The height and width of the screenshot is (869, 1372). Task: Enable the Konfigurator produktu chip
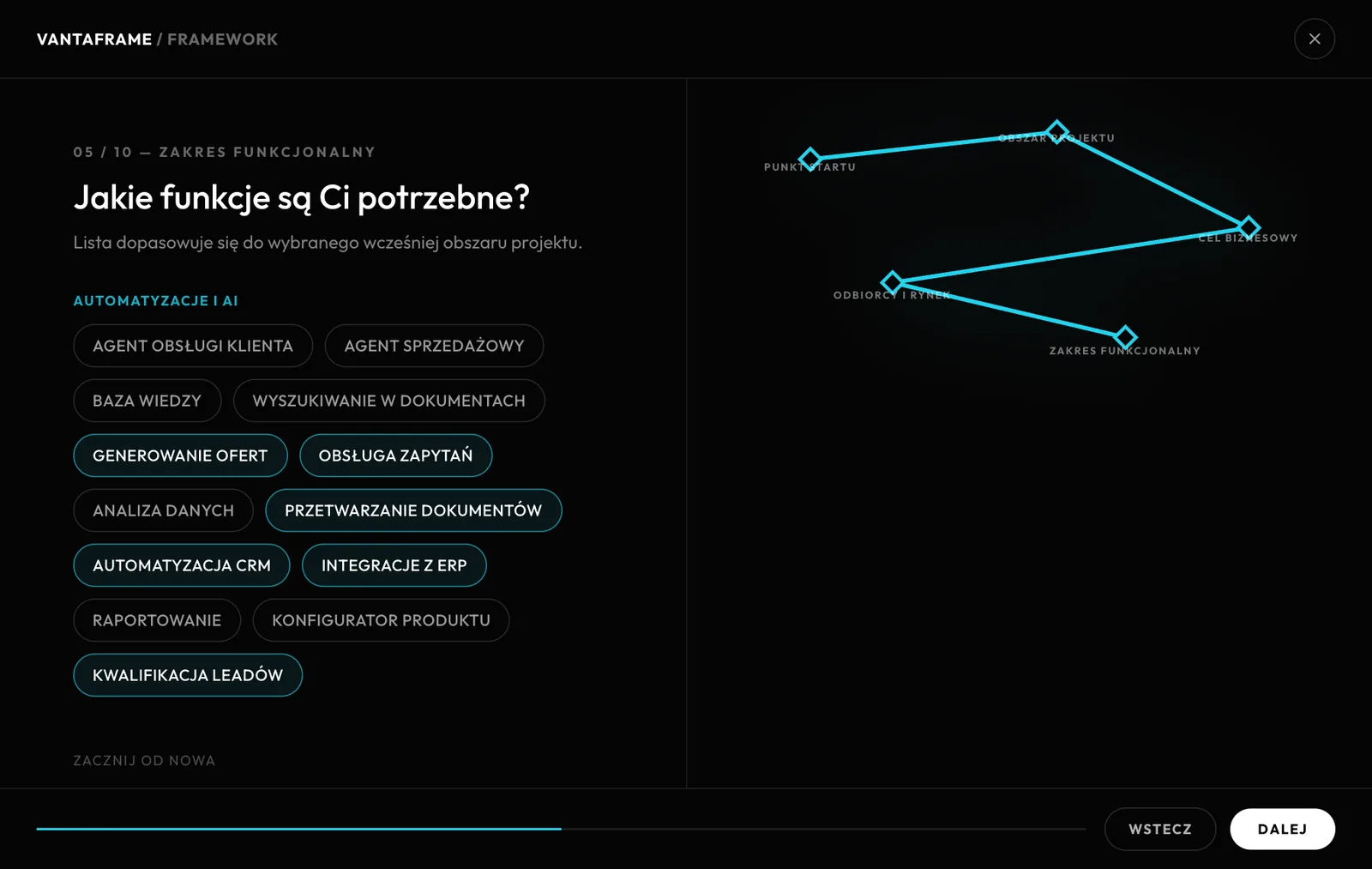coord(381,620)
